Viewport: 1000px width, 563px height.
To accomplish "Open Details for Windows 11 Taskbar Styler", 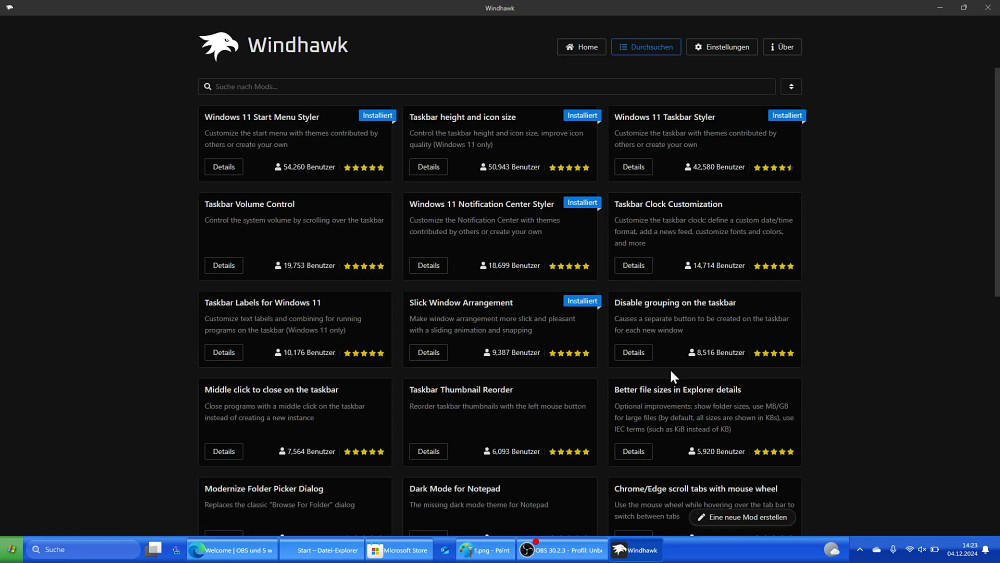I will click(633, 167).
